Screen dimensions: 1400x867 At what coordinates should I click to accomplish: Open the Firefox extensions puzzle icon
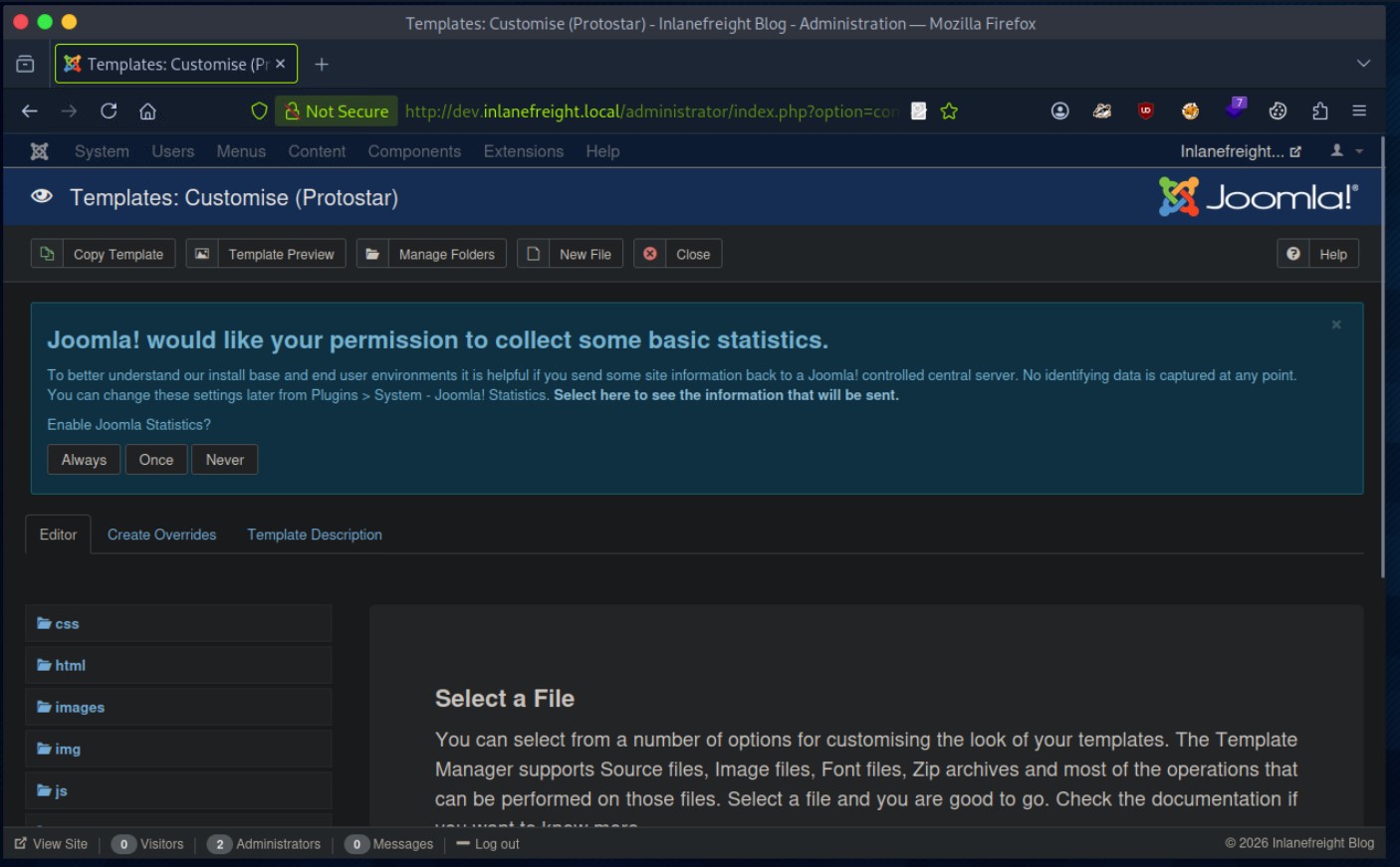(1320, 111)
